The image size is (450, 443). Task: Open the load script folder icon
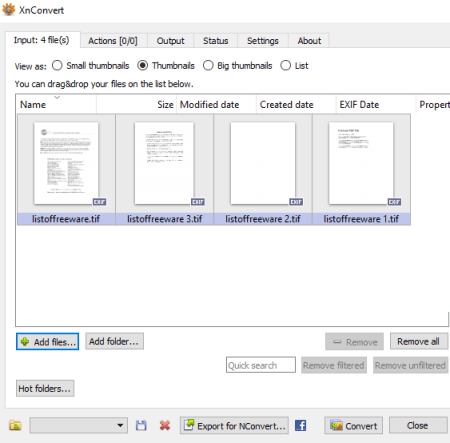[15, 426]
